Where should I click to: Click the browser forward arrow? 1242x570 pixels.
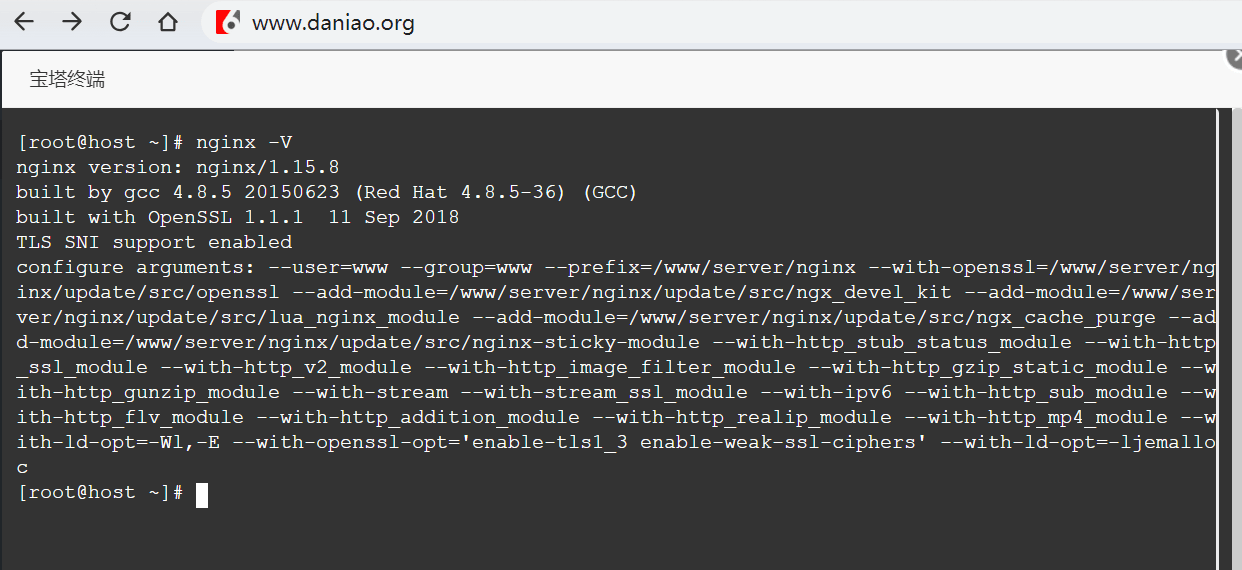click(72, 22)
